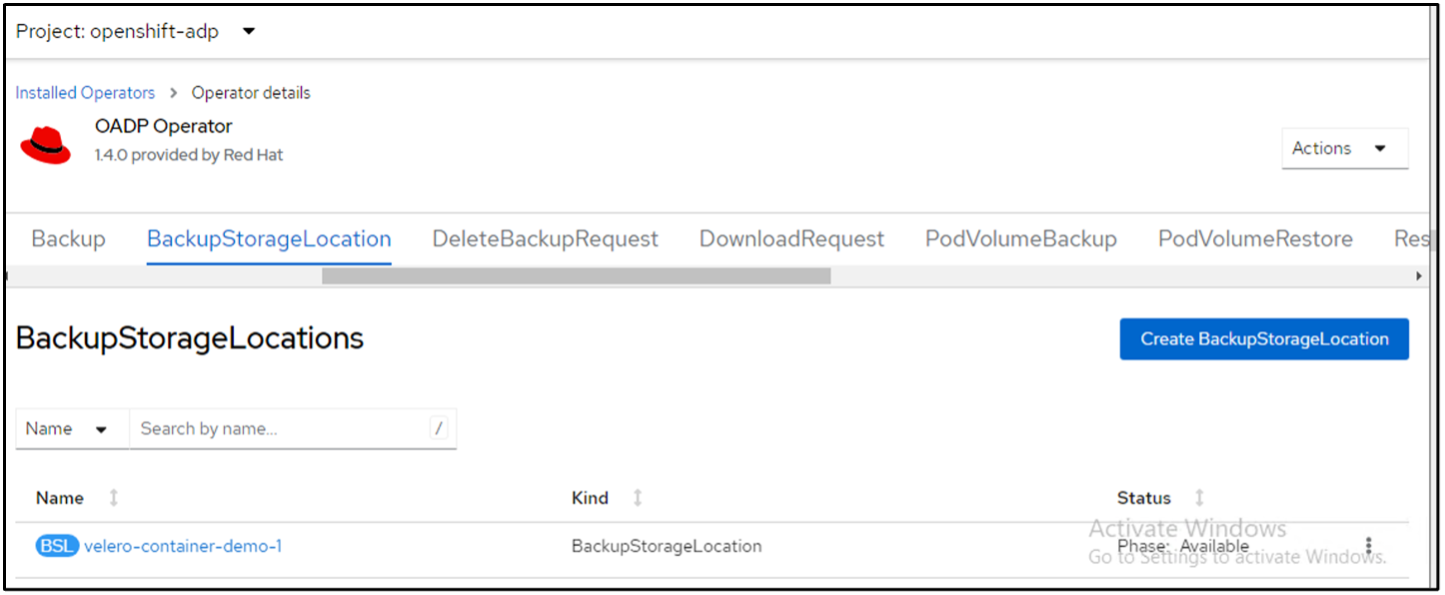Open kebab menu for velero-container-demo-1
Screen dimensions: 1445x595
pyautogui.click(x=1368, y=546)
